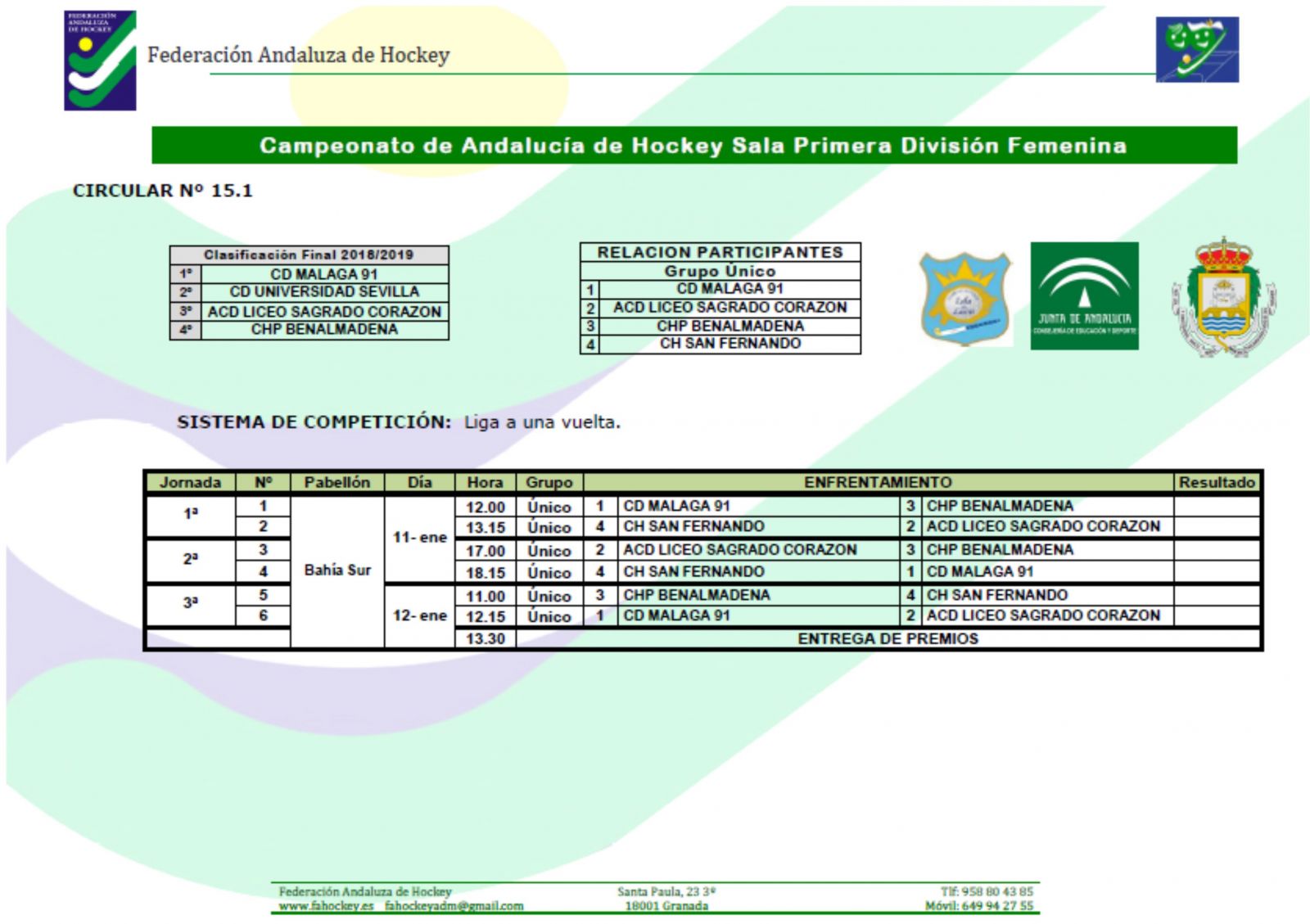Click the 'Bahía Sur' pavilion cell
This screenshot has height=924, width=1310.
click(x=337, y=570)
